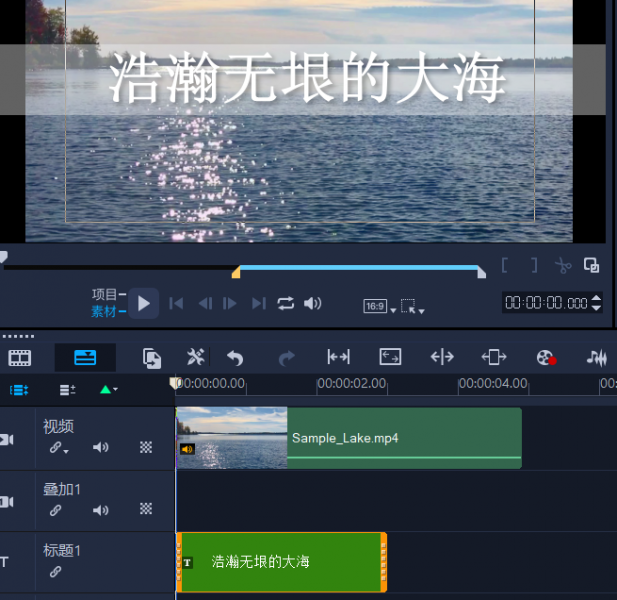Viewport: 617px width, 600px height.
Task: Click the speaker icon on Sample_Lake clip
Action: pyautogui.click(x=187, y=449)
